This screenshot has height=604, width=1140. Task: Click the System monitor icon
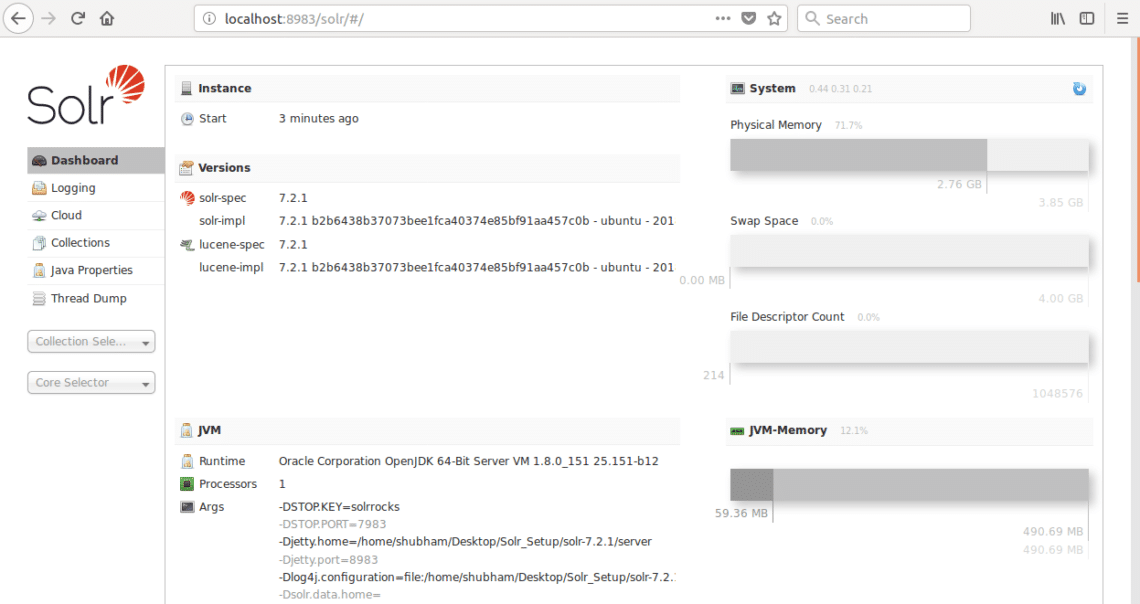pyautogui.click(x=737, y=89)
